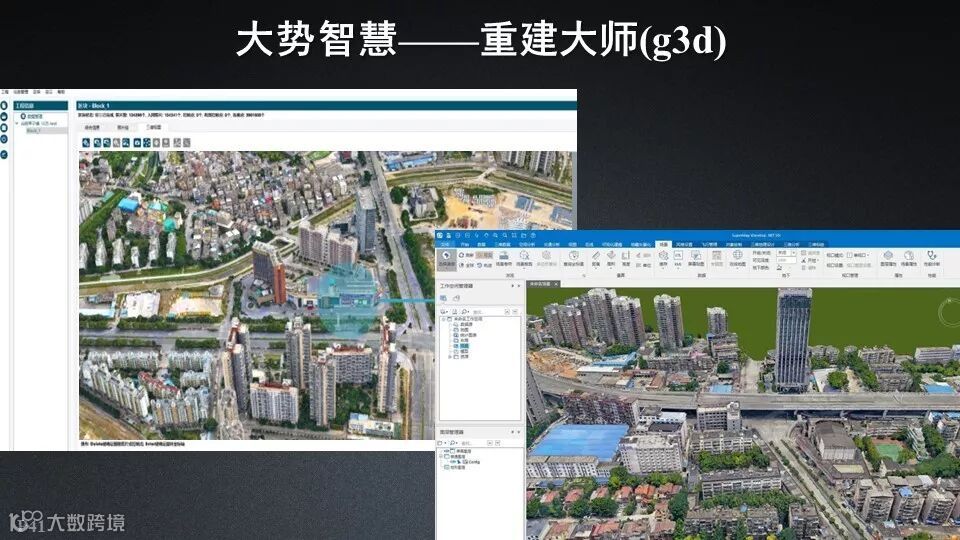Open the 开始 ribbon tab in SuperMap
The width and height of the screenshot is (960, 540).
(465, 244)
